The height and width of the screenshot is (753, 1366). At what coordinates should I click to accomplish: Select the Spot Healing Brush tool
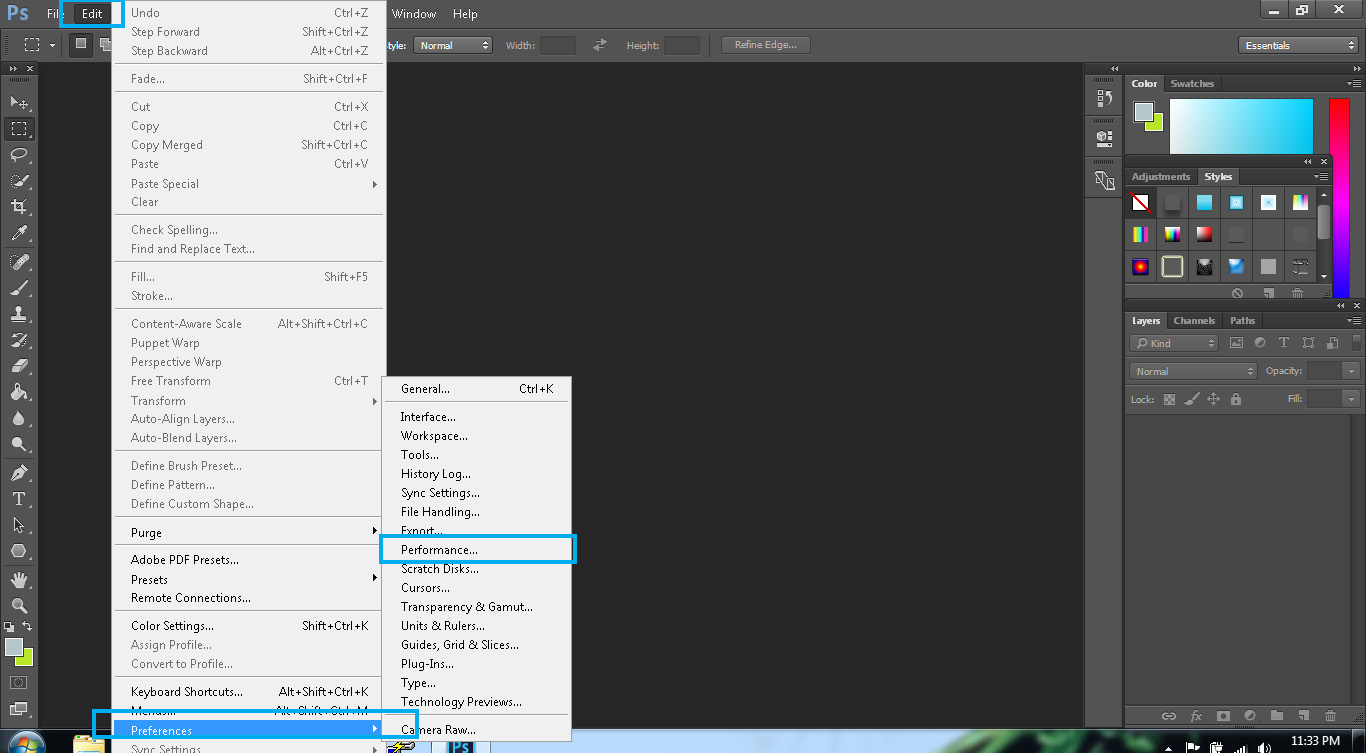click(x=19, y=261)
